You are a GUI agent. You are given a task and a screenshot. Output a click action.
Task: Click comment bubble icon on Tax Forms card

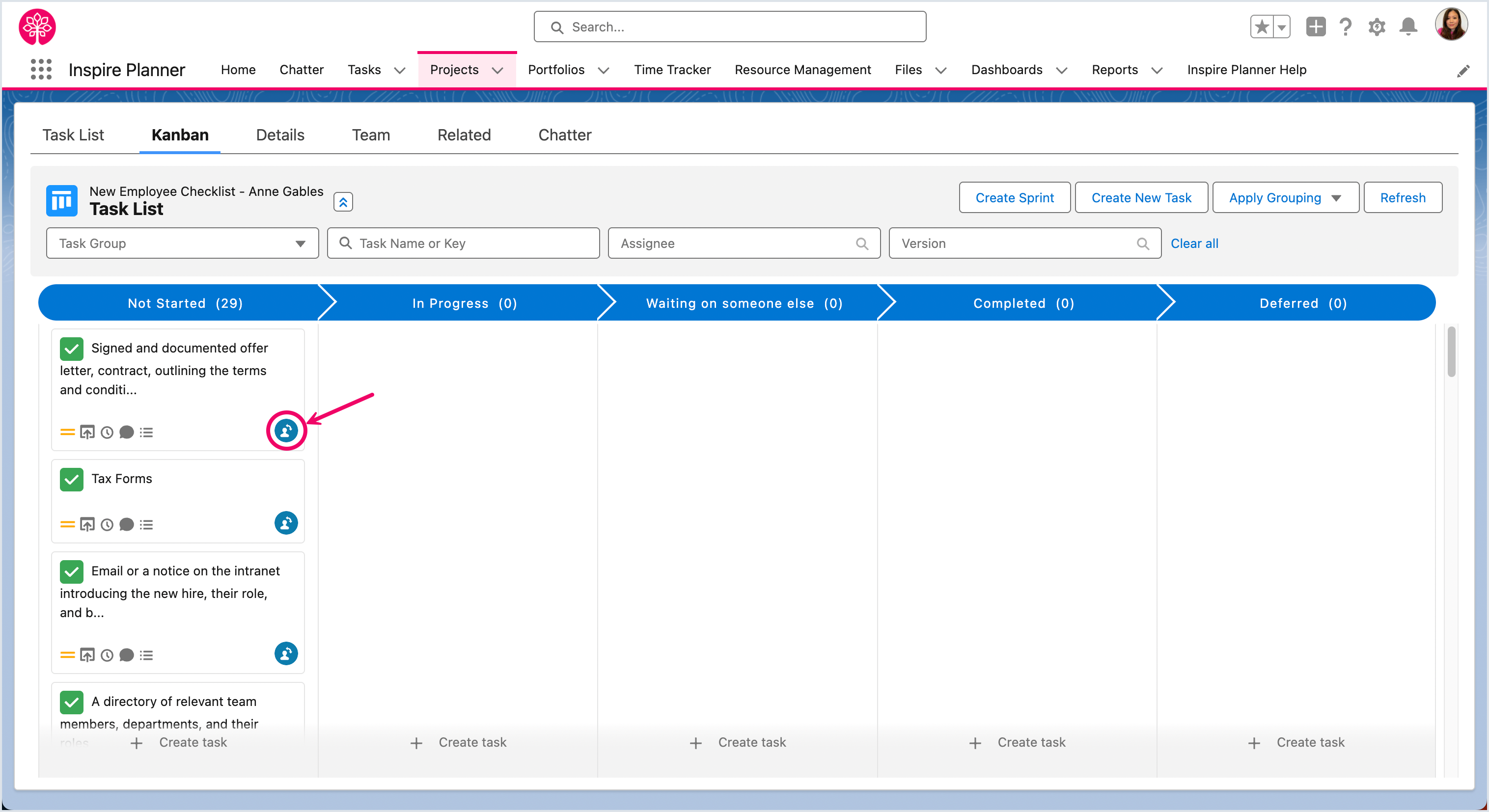click(x=127, y=525)
